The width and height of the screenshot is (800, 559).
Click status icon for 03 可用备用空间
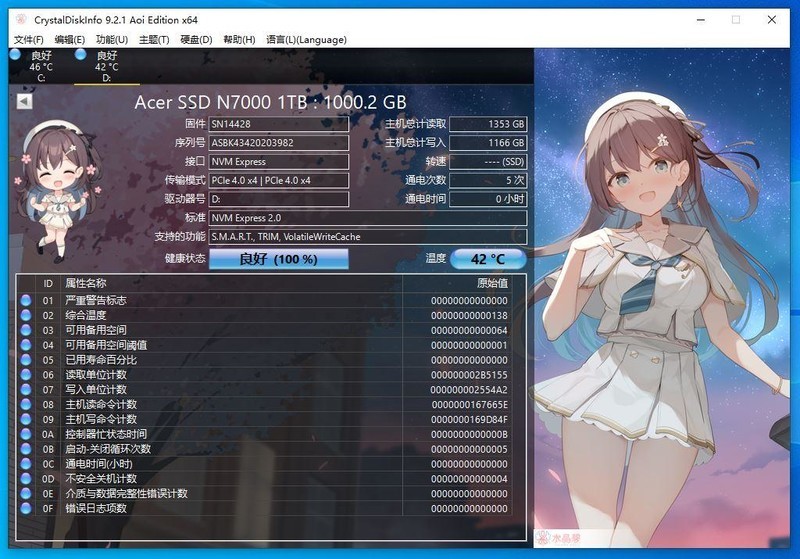(x=26, y=330)
